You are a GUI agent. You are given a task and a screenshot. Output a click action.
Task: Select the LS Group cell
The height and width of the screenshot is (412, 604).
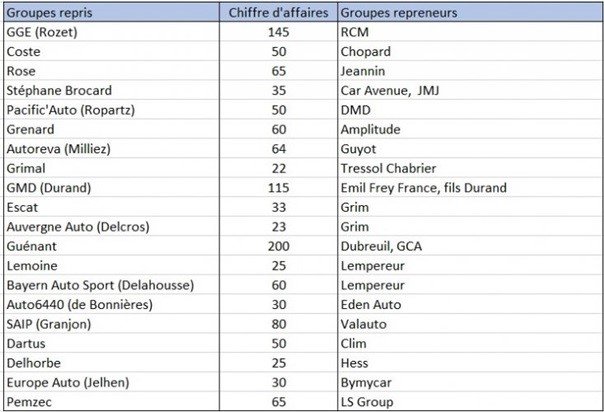pos(366,401)
